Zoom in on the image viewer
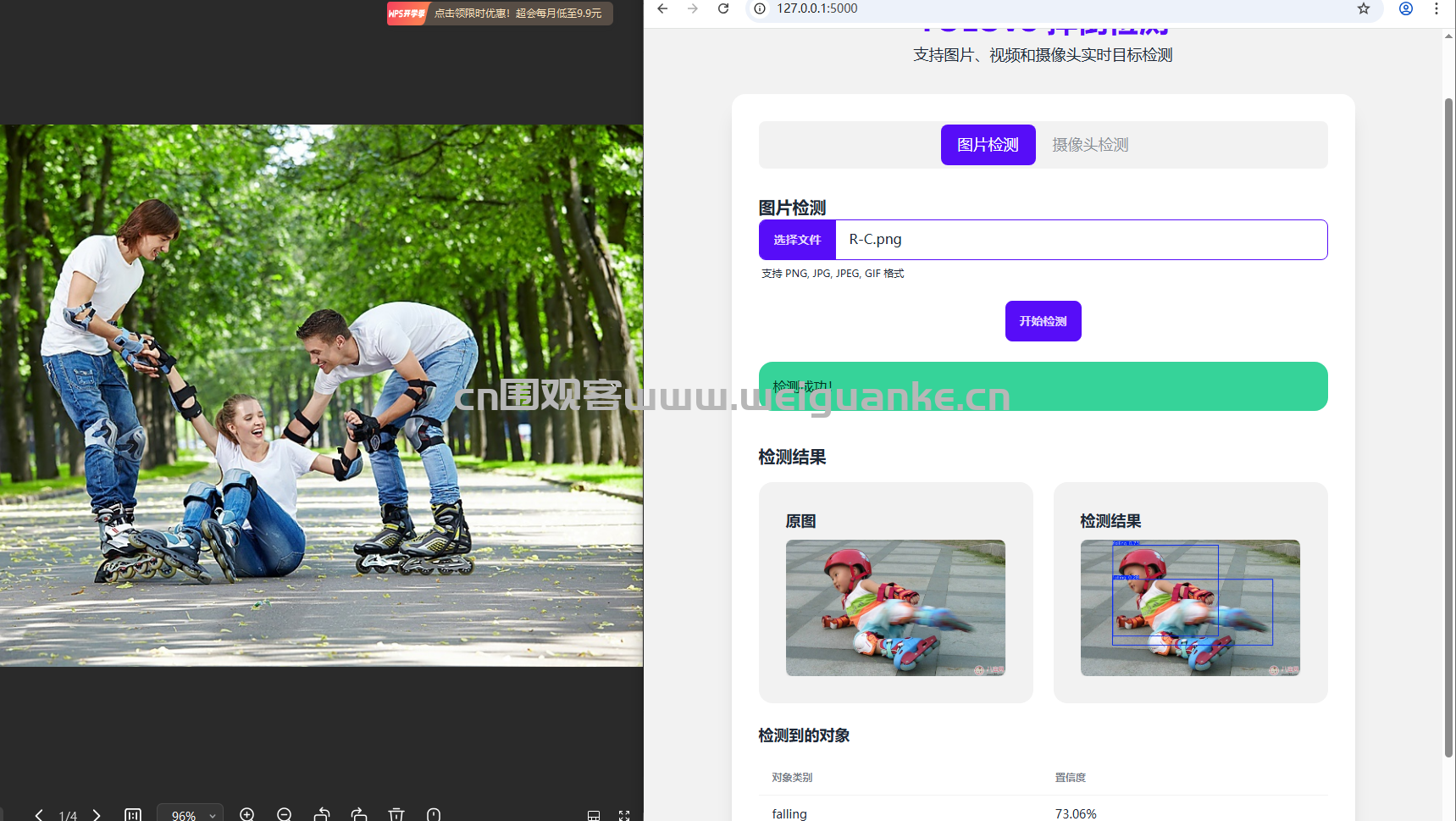Screen dimensions: 1456x821 (247, 814)
